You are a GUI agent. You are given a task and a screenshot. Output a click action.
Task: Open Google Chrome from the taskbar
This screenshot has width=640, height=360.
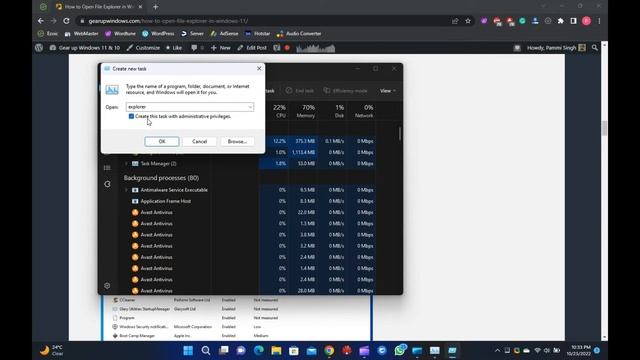(x=329, y=351)
